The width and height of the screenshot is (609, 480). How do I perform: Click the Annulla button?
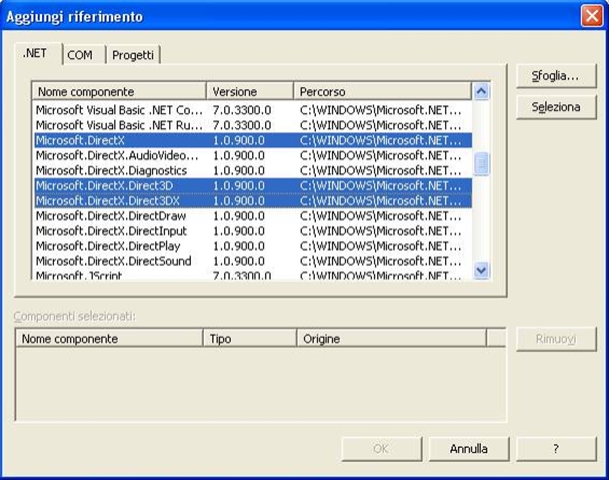[469, 449]
